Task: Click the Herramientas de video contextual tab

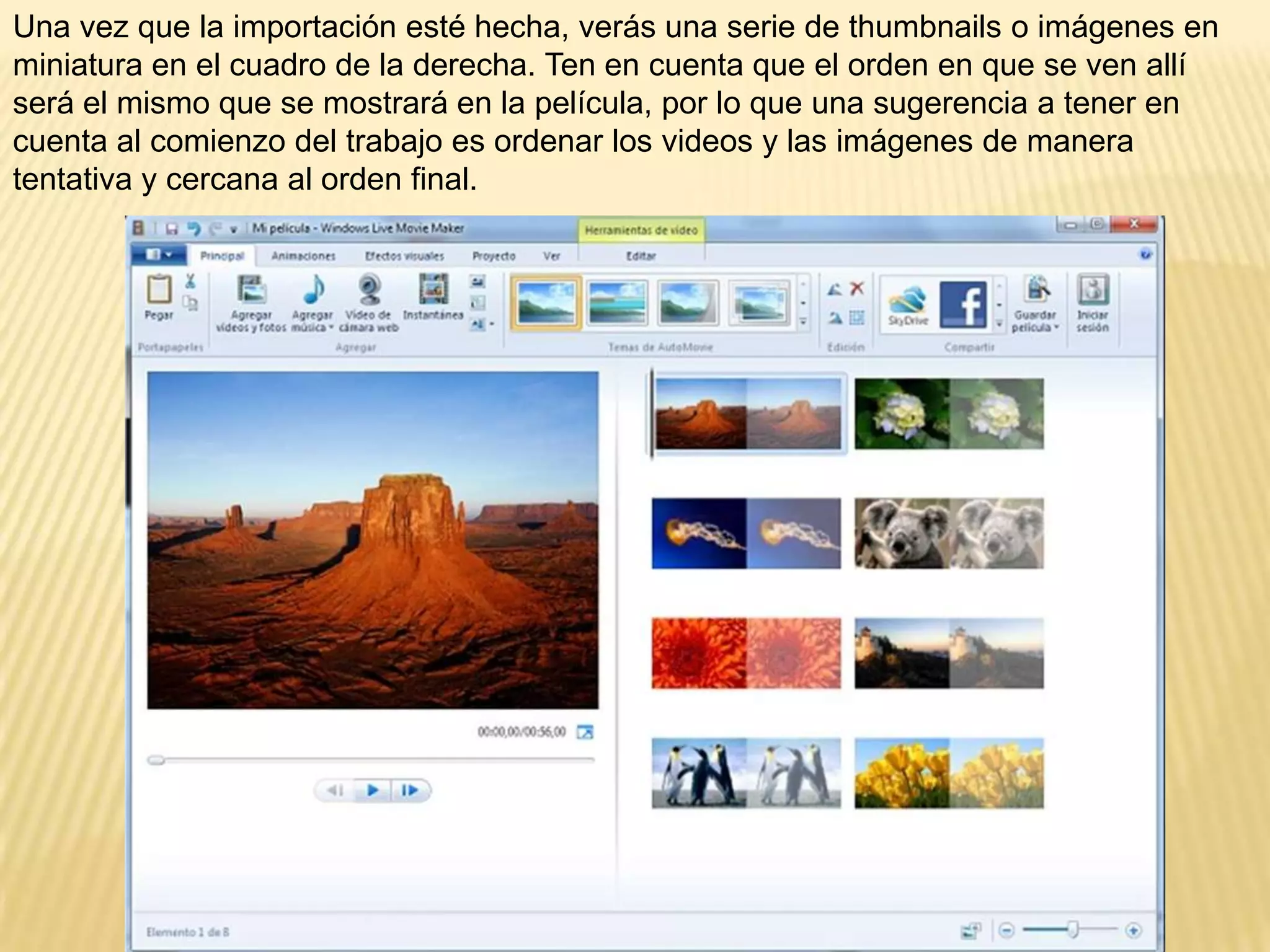Action: (641, 230)
